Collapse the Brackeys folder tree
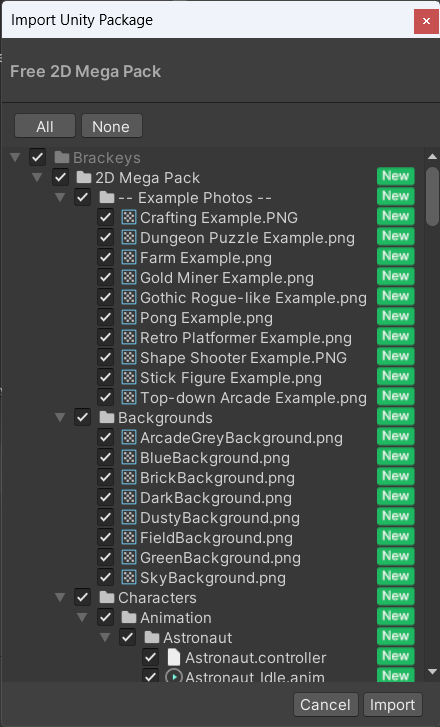Viewport: 440px width, 727px height. click(x=15, y=157)
